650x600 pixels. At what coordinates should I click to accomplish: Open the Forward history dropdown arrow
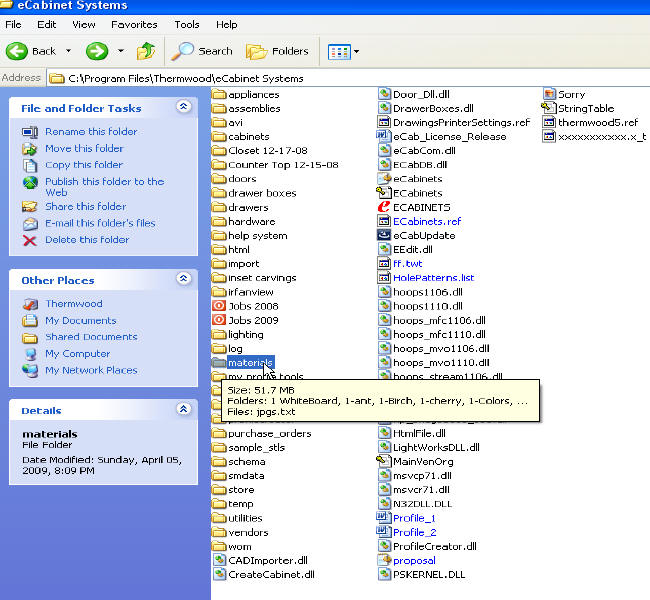click(x=121, y=51)
